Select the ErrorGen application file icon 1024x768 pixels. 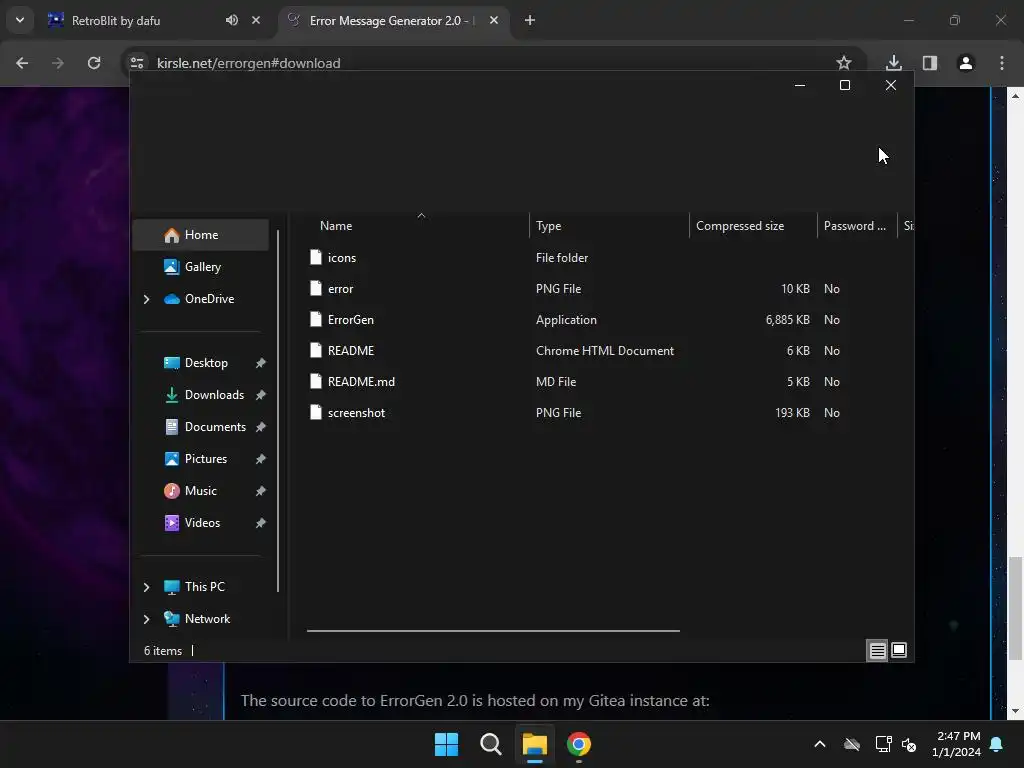click(x=316, y=319)
